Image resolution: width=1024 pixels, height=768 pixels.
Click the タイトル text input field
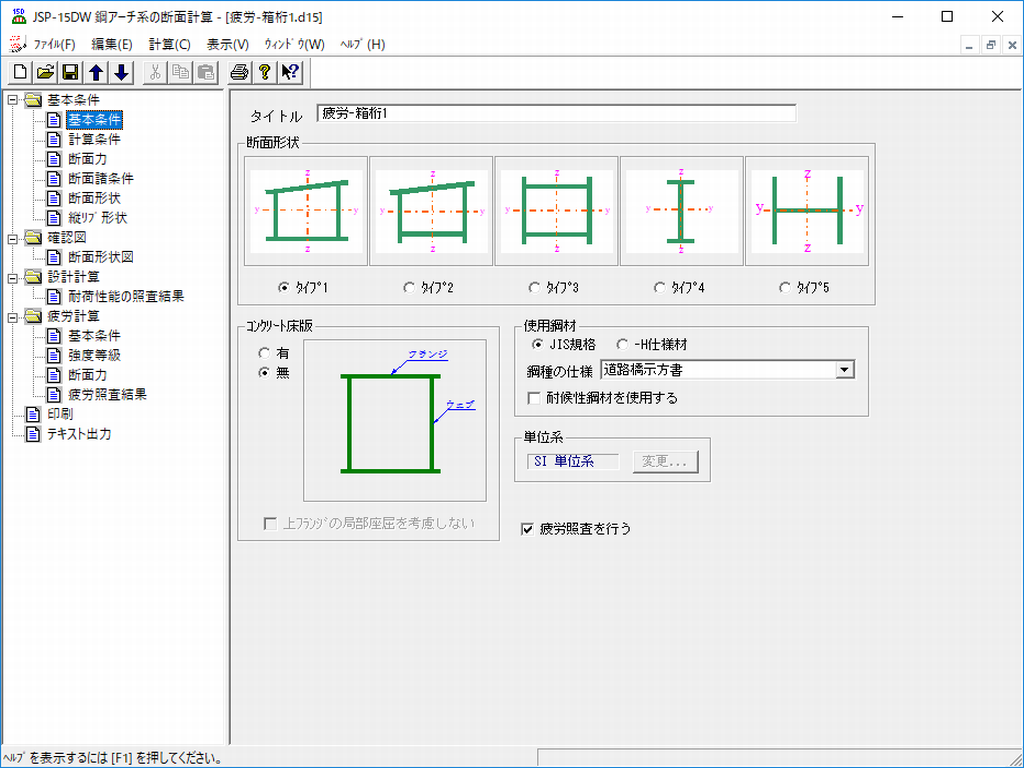(x=556, y=113)
